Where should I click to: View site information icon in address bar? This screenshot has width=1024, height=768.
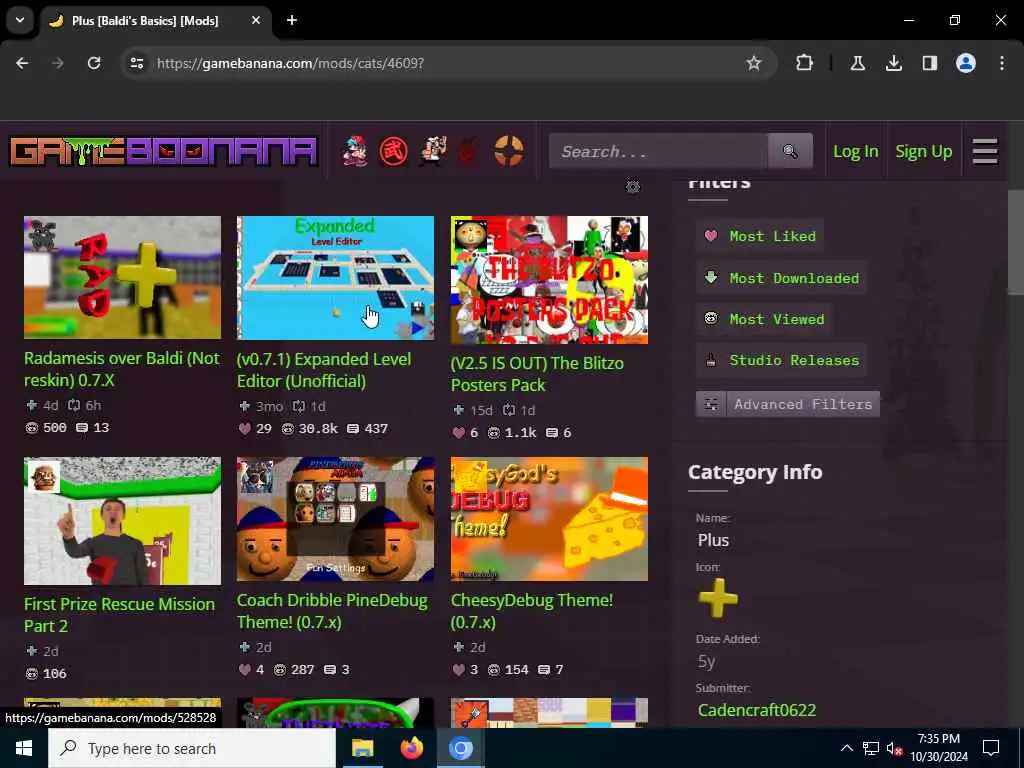click(136, 63)
